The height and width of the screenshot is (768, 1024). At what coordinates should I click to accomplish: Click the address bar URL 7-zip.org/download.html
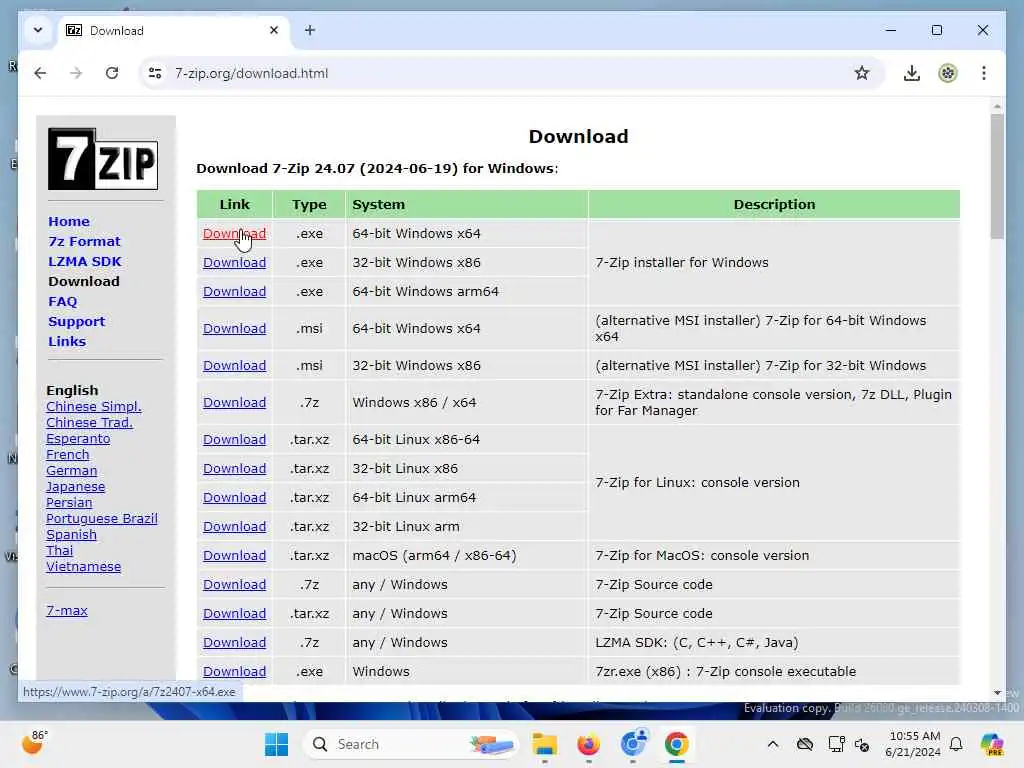click(251, 73)
